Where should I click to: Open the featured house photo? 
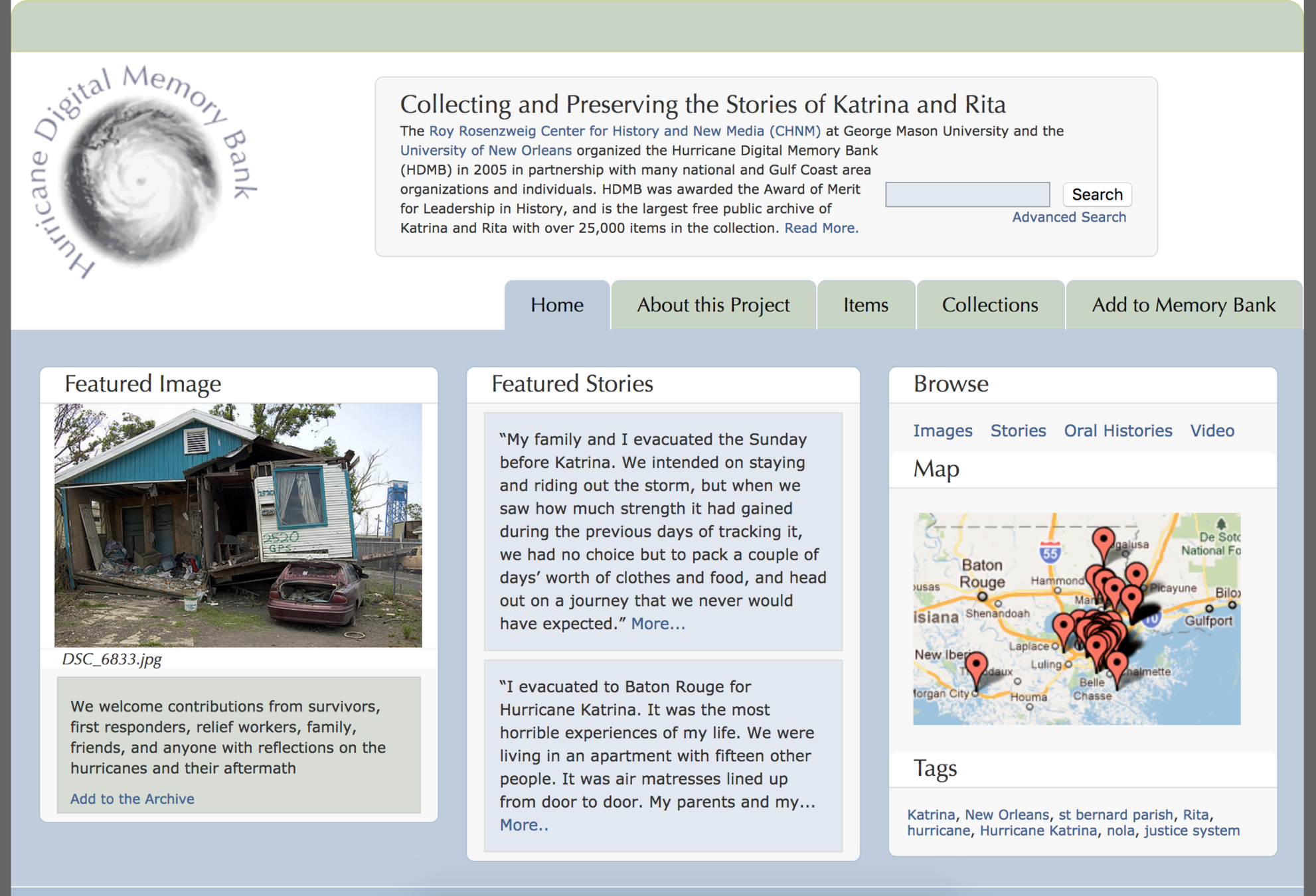click(238, 525)
